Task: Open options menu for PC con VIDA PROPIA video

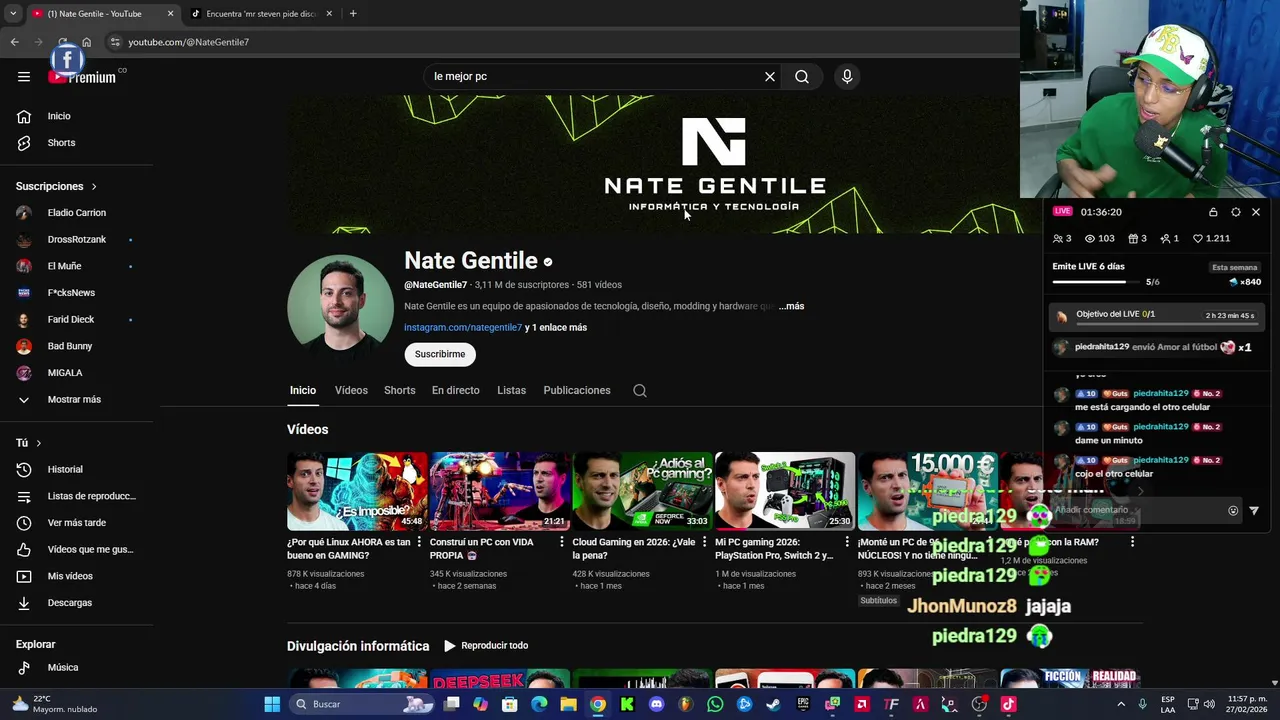Action: pos(562,542)
